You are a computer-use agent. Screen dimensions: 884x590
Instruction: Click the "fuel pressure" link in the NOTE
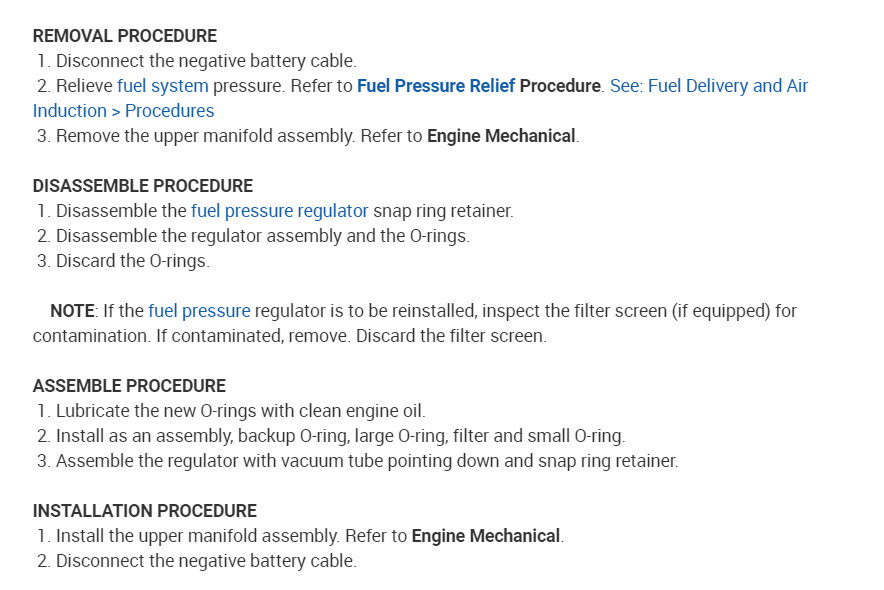[199, 311]
